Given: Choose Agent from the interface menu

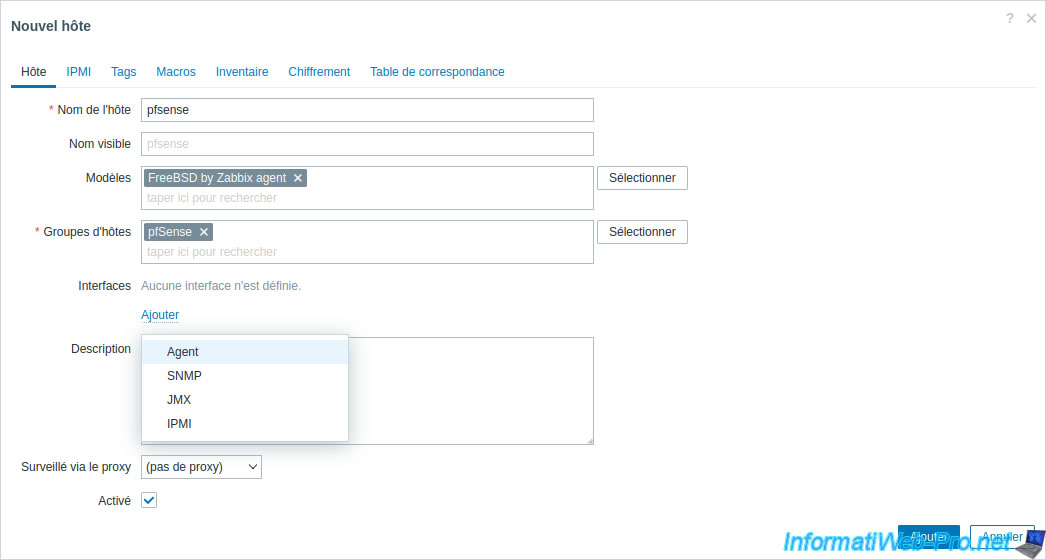Looking at the screenshot, I should pos(245,352).
